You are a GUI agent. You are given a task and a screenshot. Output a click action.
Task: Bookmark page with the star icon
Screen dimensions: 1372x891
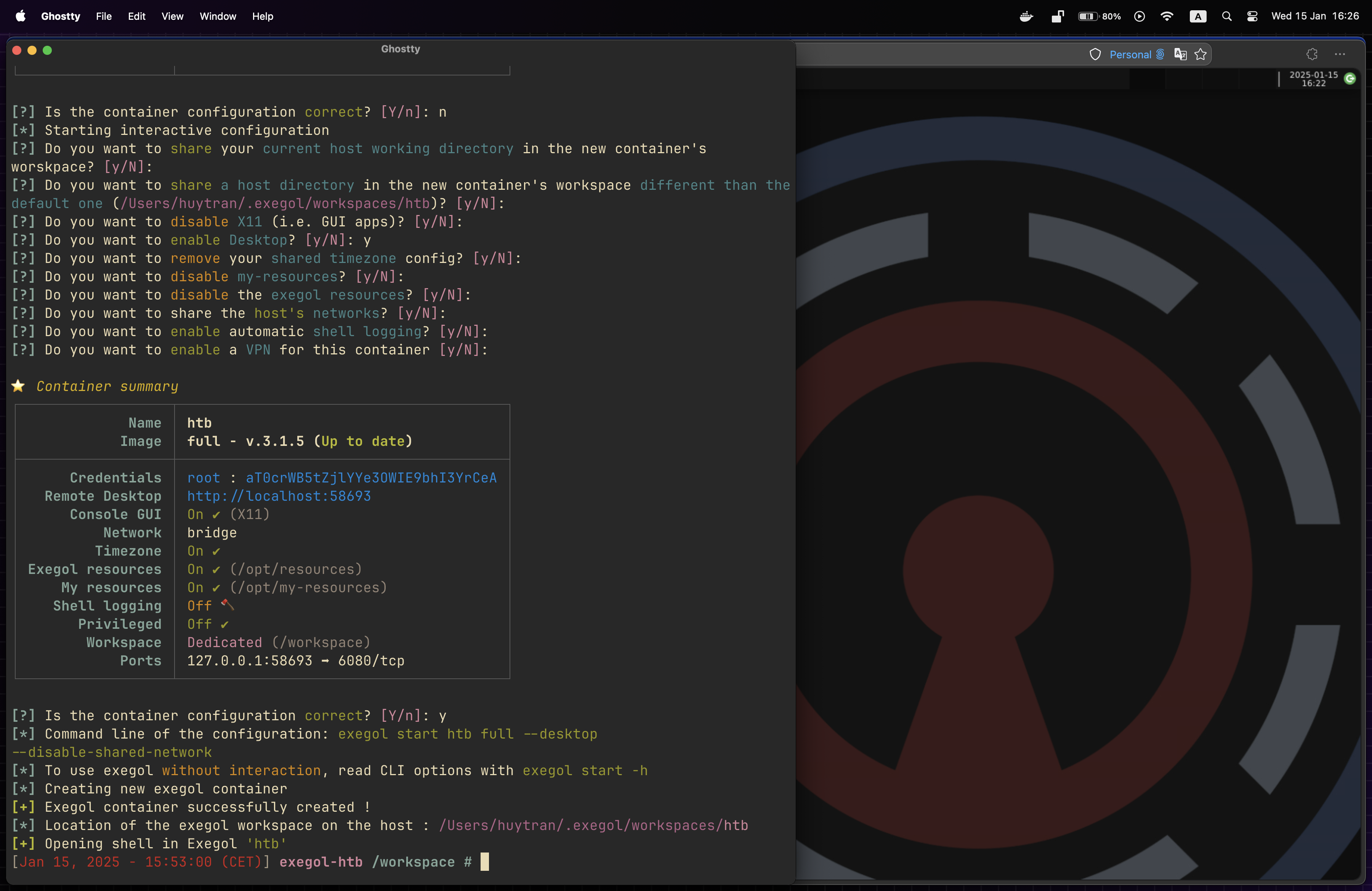point(1201,54)
